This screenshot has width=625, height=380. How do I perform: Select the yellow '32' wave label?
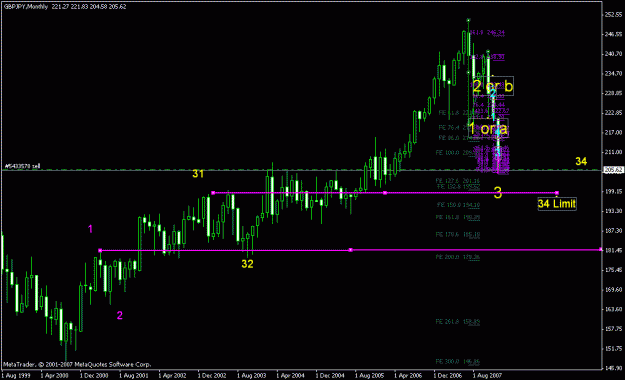point(247,264)
